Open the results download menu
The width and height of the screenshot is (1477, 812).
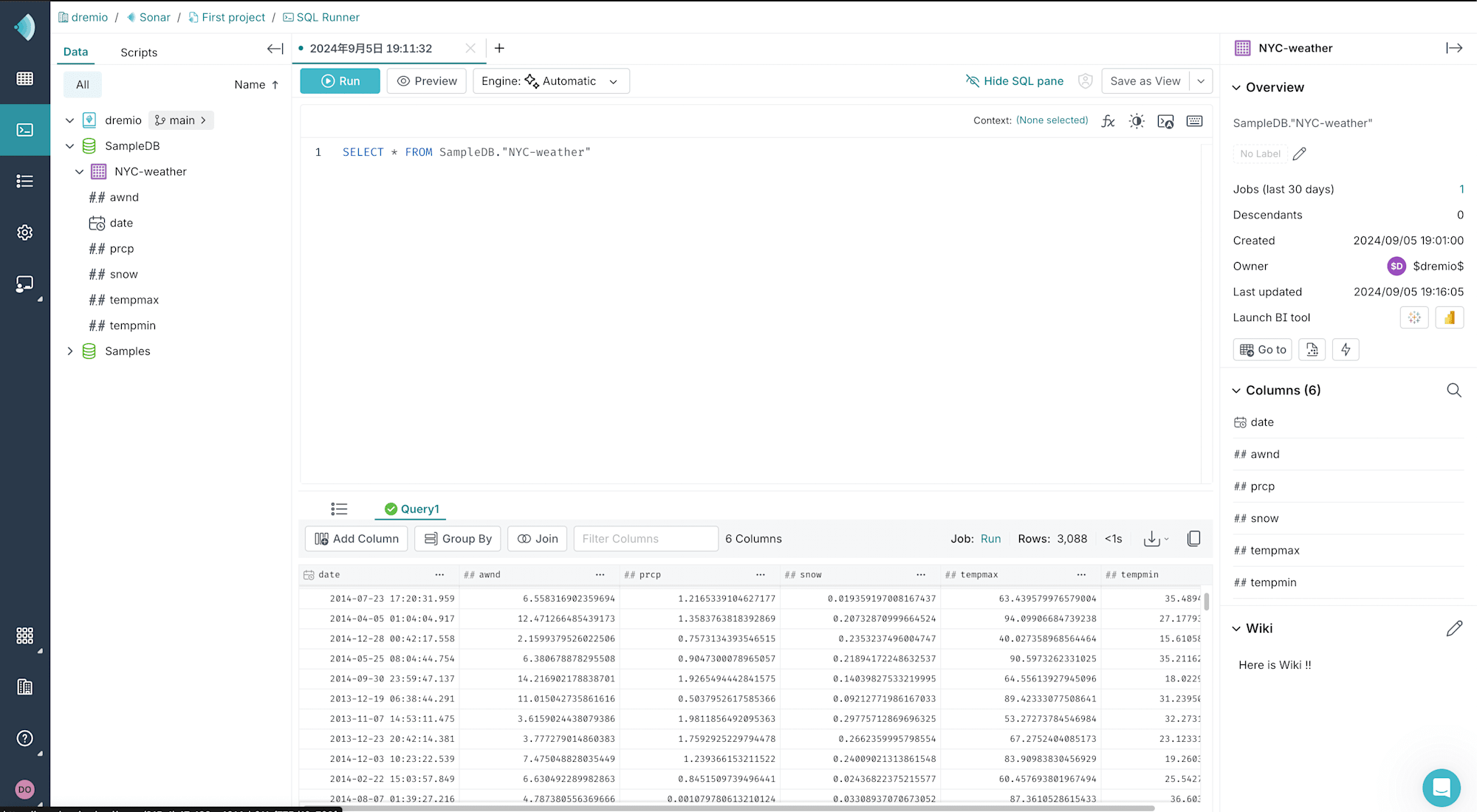[x=1156, y=539]
